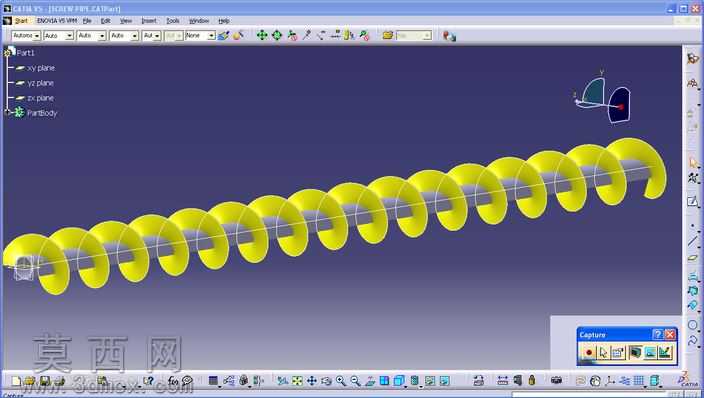Screen dimensions: 704x398
Task: Open the third Auto properties dropdown
Action: coord(91,35)
